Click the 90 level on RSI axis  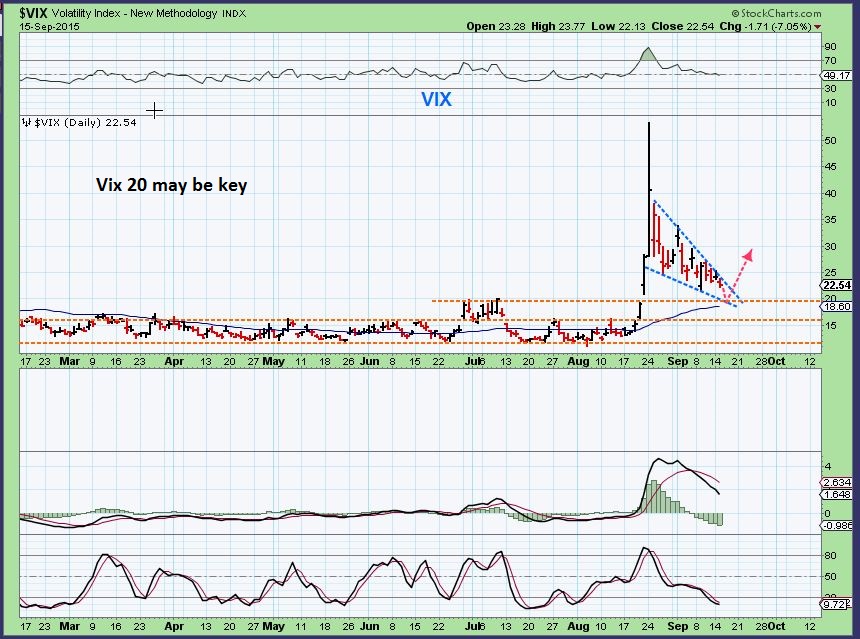click(x=830, y=47)
